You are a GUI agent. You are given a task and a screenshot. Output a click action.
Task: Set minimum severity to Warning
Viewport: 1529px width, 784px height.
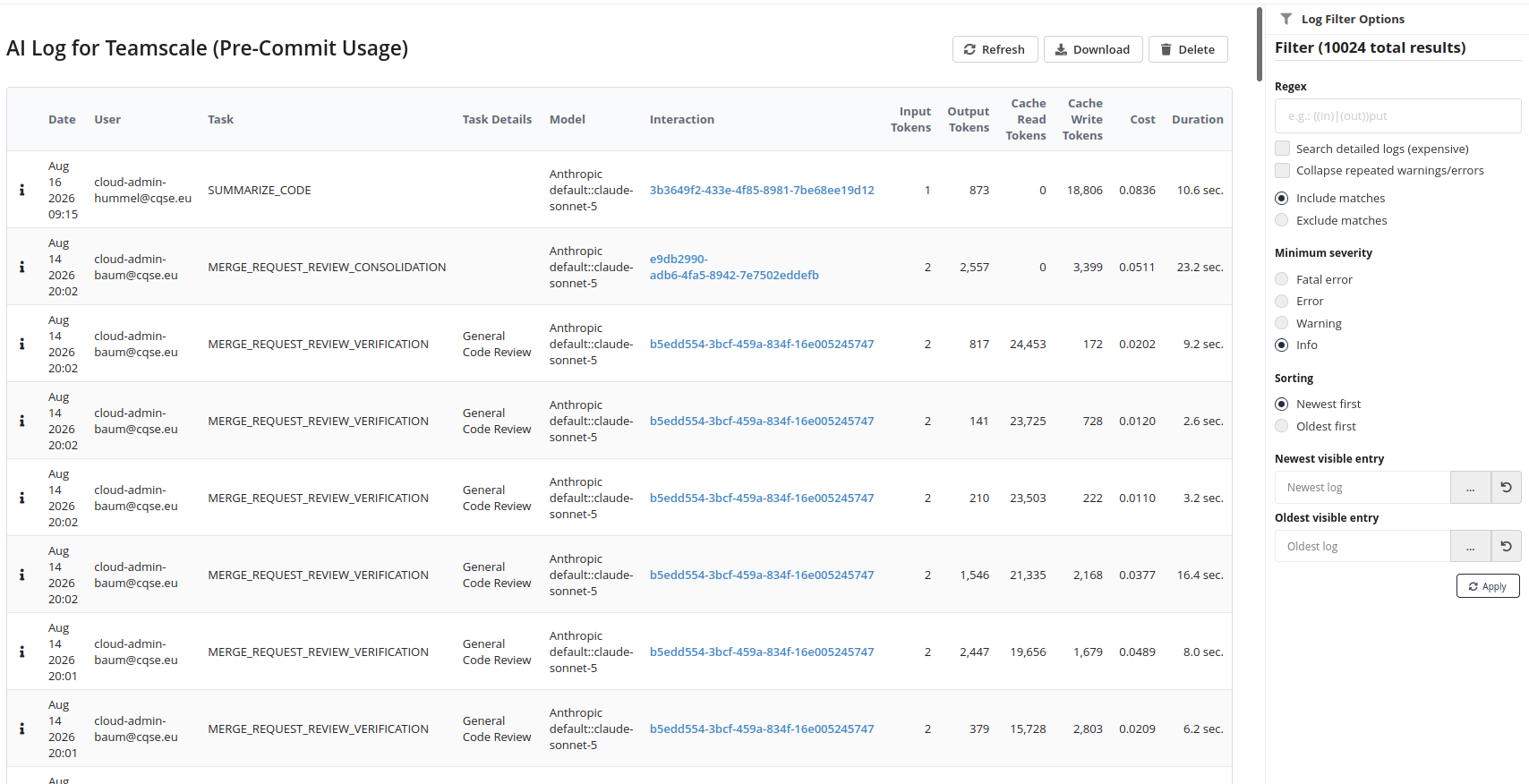point(1282,323)
